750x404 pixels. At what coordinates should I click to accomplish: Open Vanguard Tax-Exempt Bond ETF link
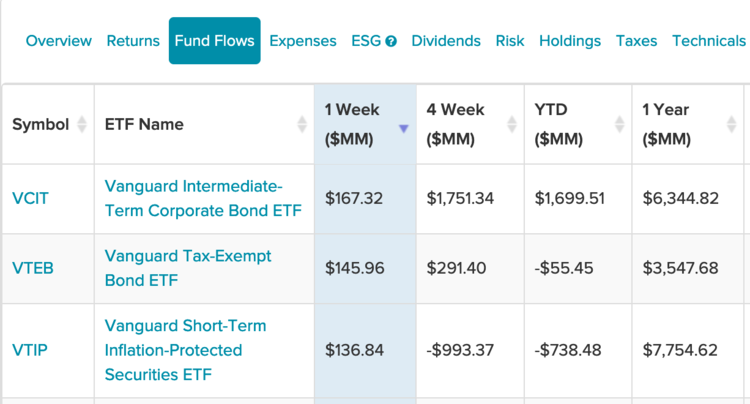click(x=188, y=268)
